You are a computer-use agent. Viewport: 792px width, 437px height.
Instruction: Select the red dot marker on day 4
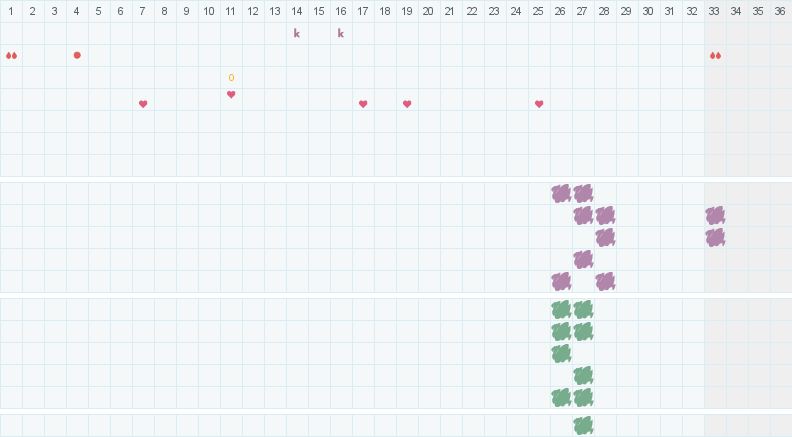pos(77,55)
